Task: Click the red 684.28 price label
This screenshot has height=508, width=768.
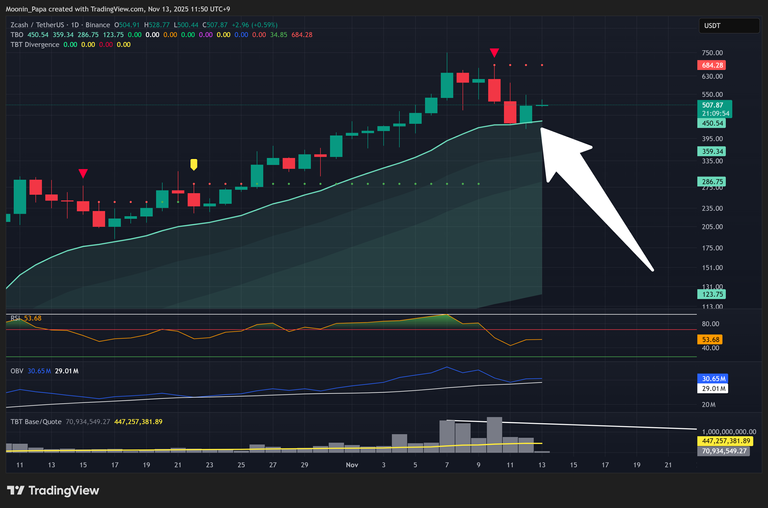Action: [x=712, y=65]
